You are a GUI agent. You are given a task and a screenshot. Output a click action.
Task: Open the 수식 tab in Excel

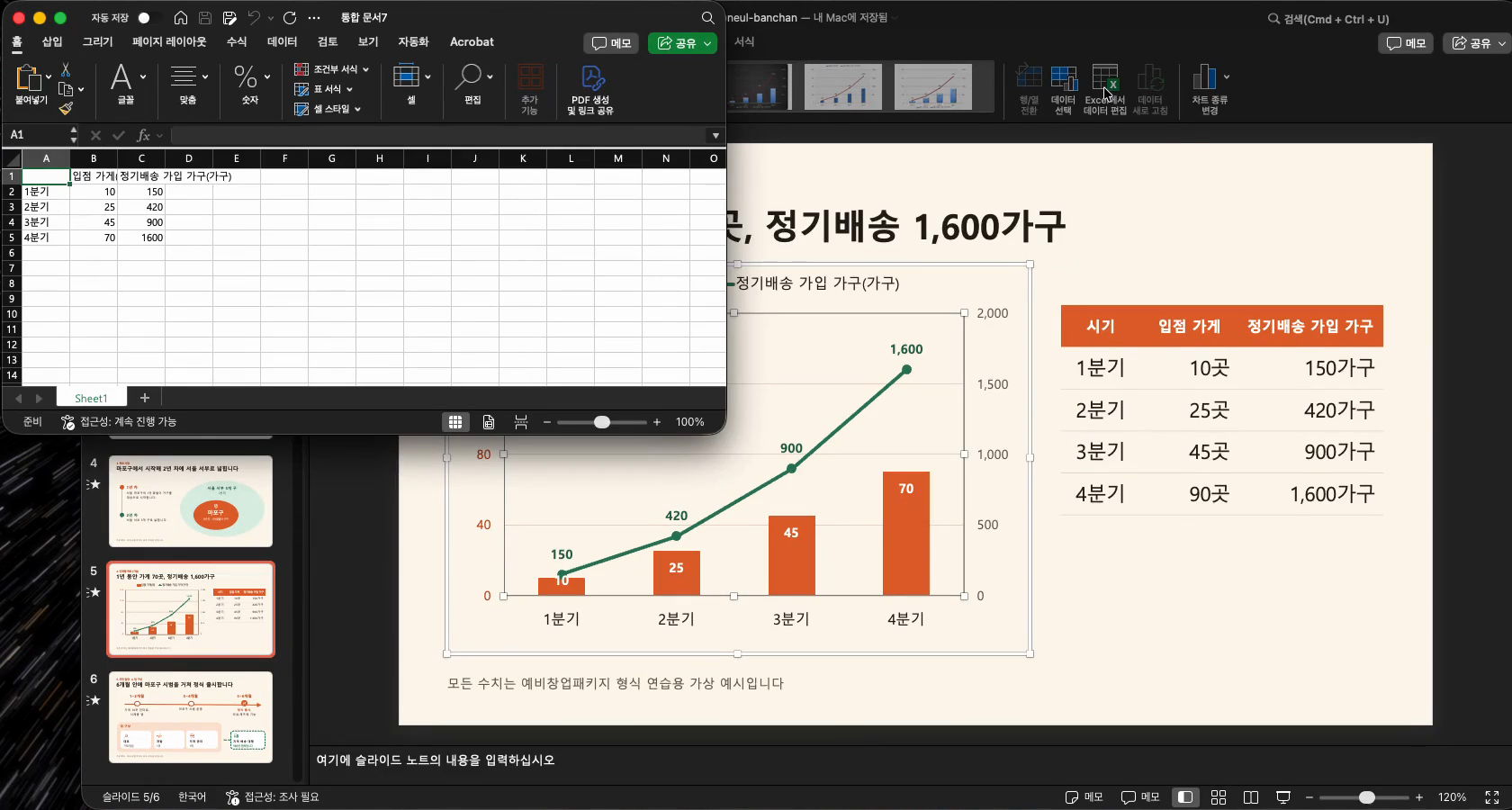[x=237, y=41]
